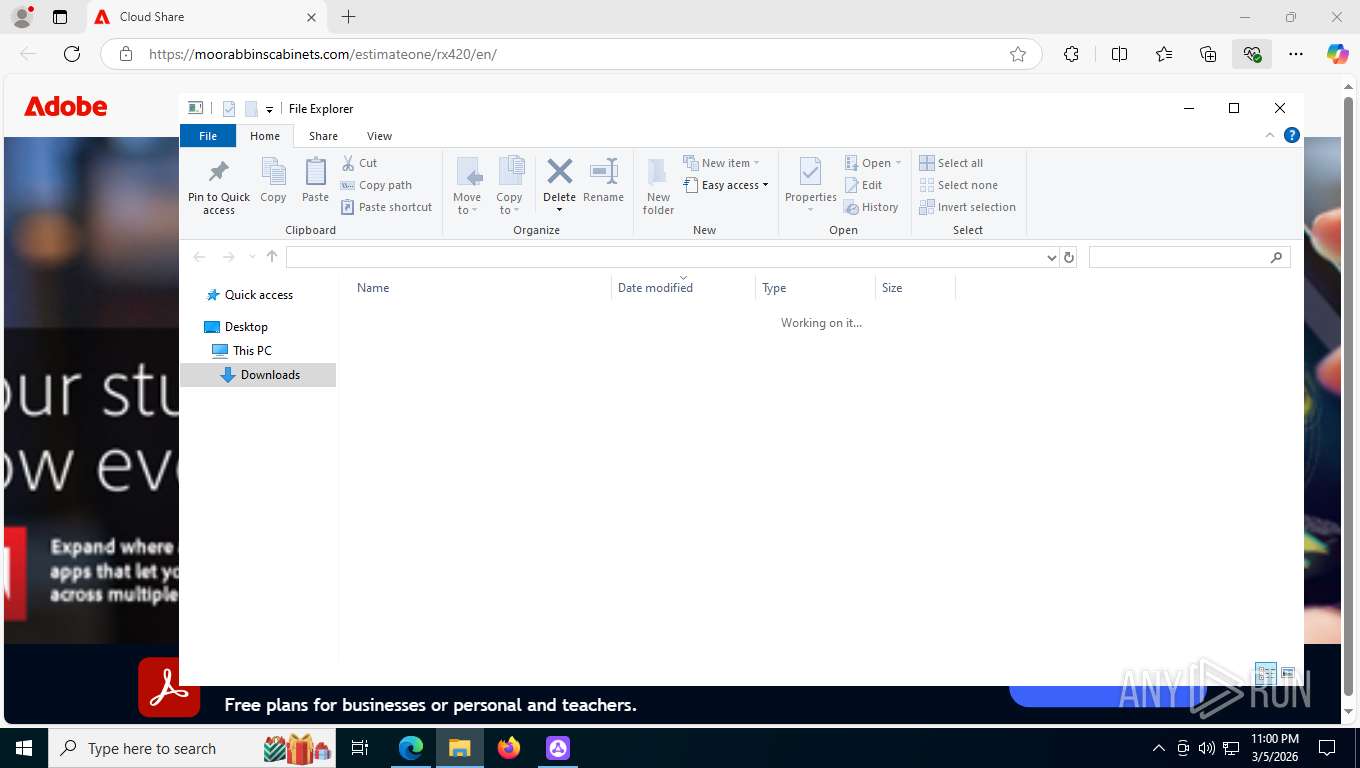Click the Up folder arrow
This screenshot has height=768, width=1360.
272,257
